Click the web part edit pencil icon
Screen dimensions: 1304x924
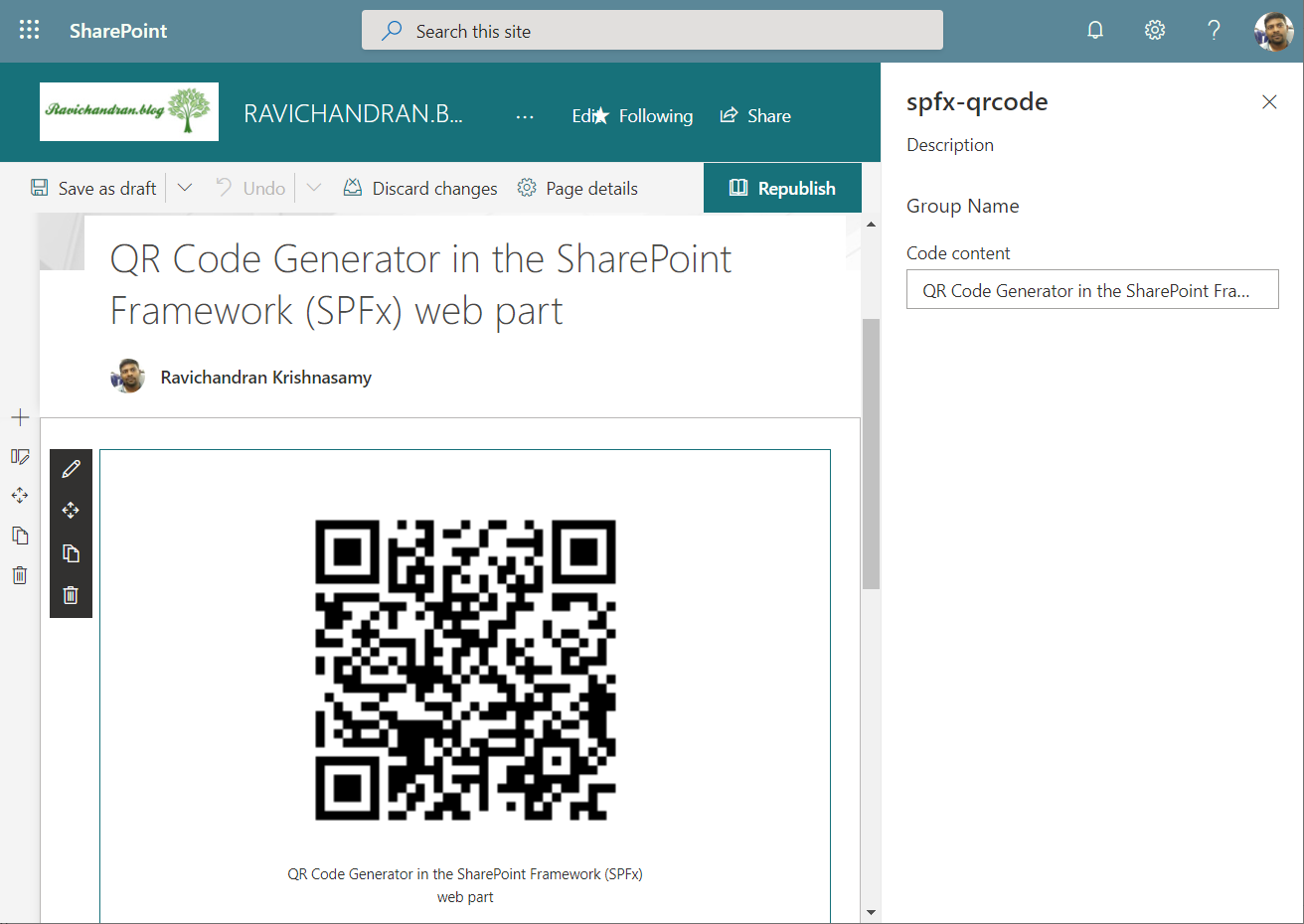click(x=71, y=469)
